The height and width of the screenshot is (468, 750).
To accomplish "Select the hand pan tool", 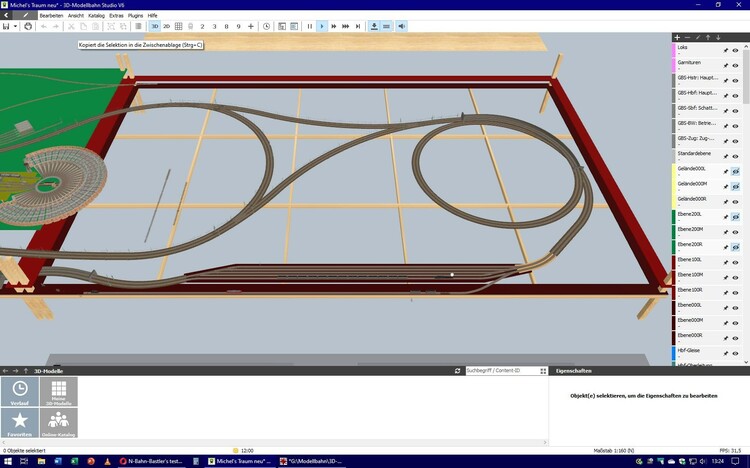I will 28,26.
